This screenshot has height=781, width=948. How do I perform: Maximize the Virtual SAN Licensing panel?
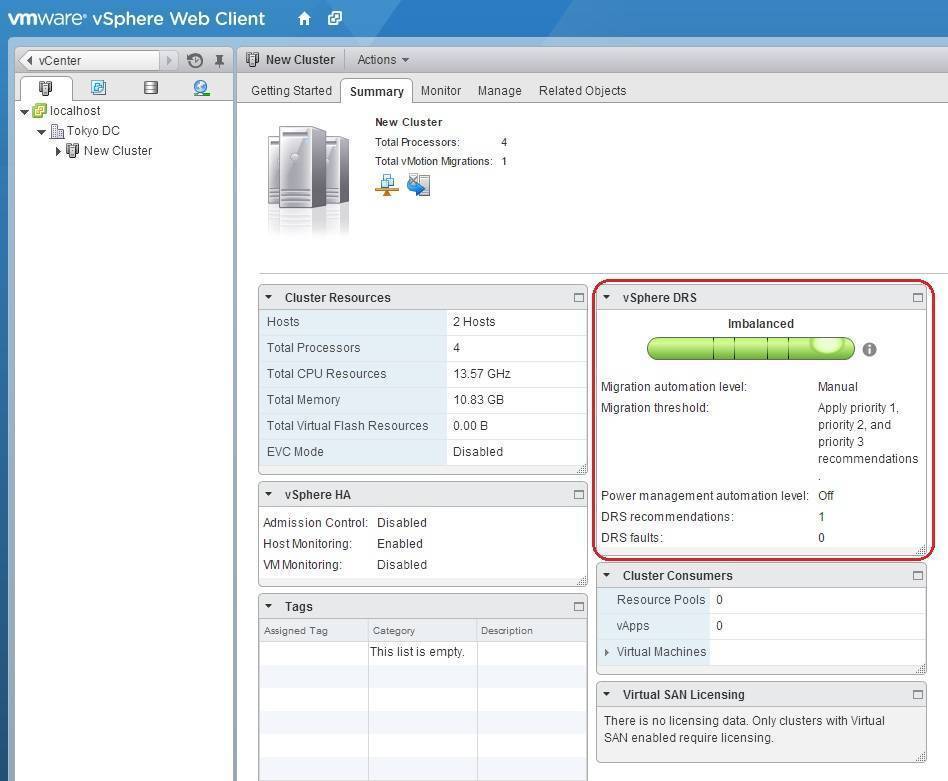point(918,695)
